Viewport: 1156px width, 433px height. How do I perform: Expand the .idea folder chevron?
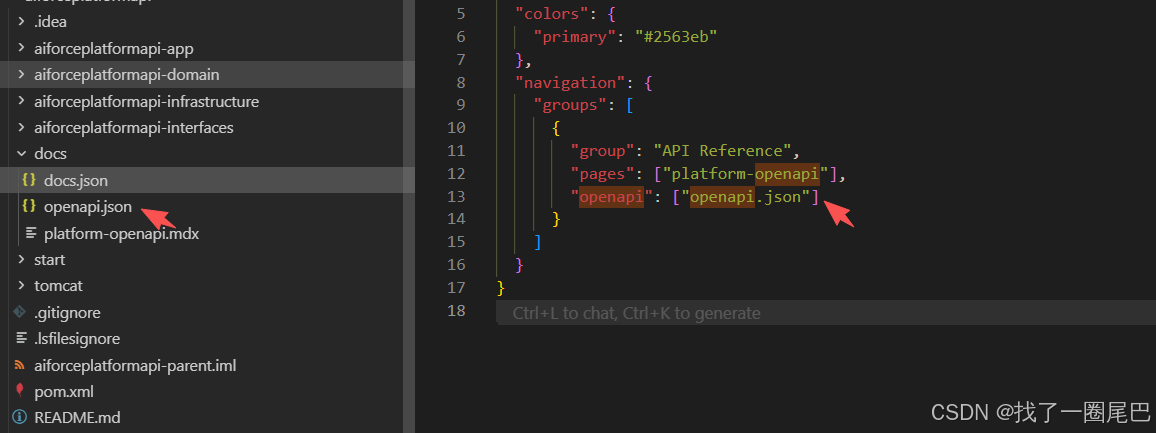pos(22,22)
